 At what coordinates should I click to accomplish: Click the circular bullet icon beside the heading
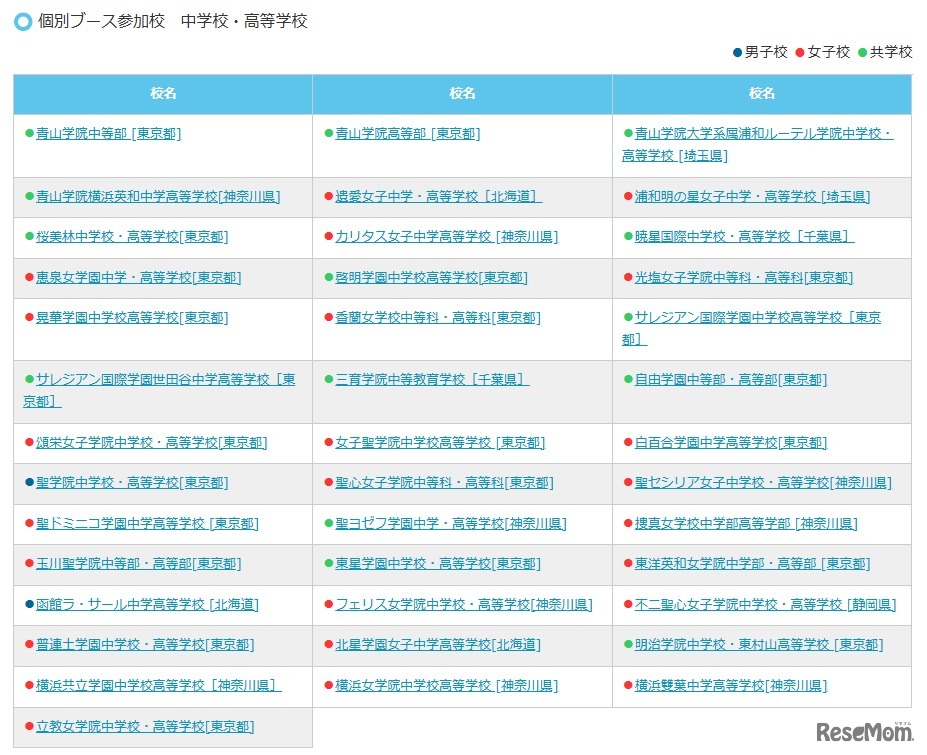[x=21, y=20]
